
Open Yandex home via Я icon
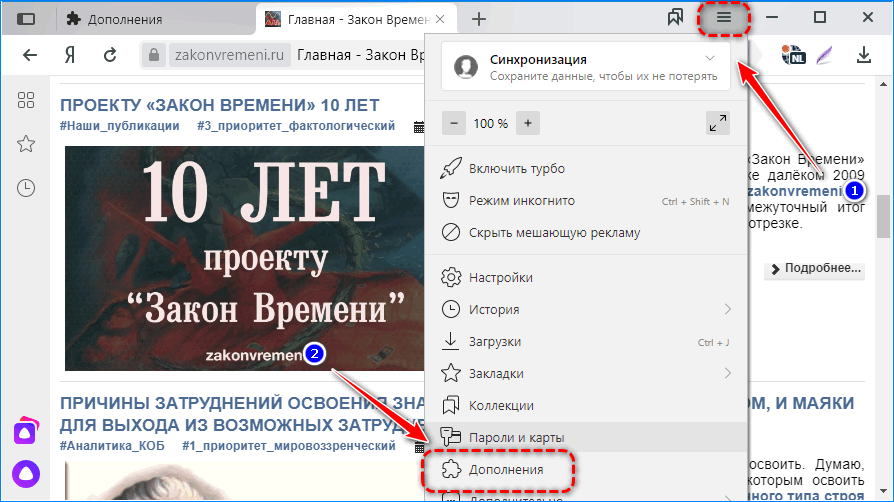(x=70, y=55)
